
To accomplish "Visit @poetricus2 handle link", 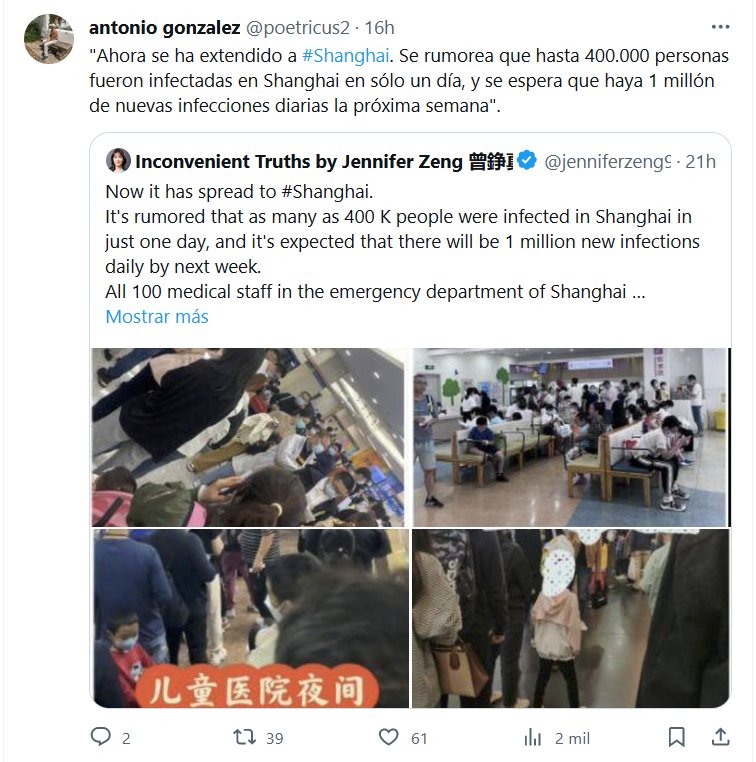I will [297, 28].
